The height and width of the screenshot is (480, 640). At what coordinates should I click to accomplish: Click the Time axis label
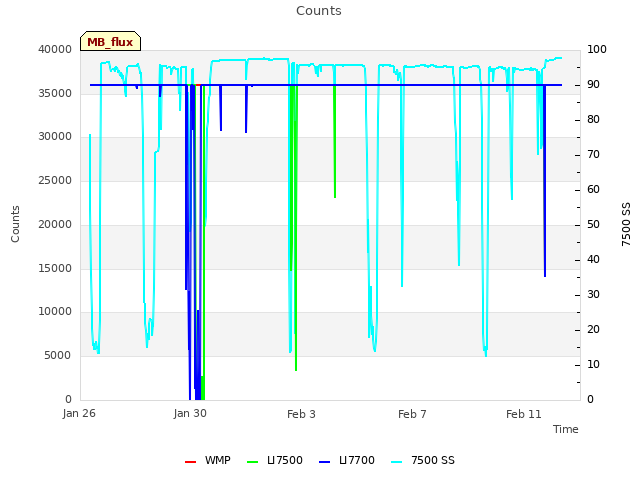coord(566,429)
